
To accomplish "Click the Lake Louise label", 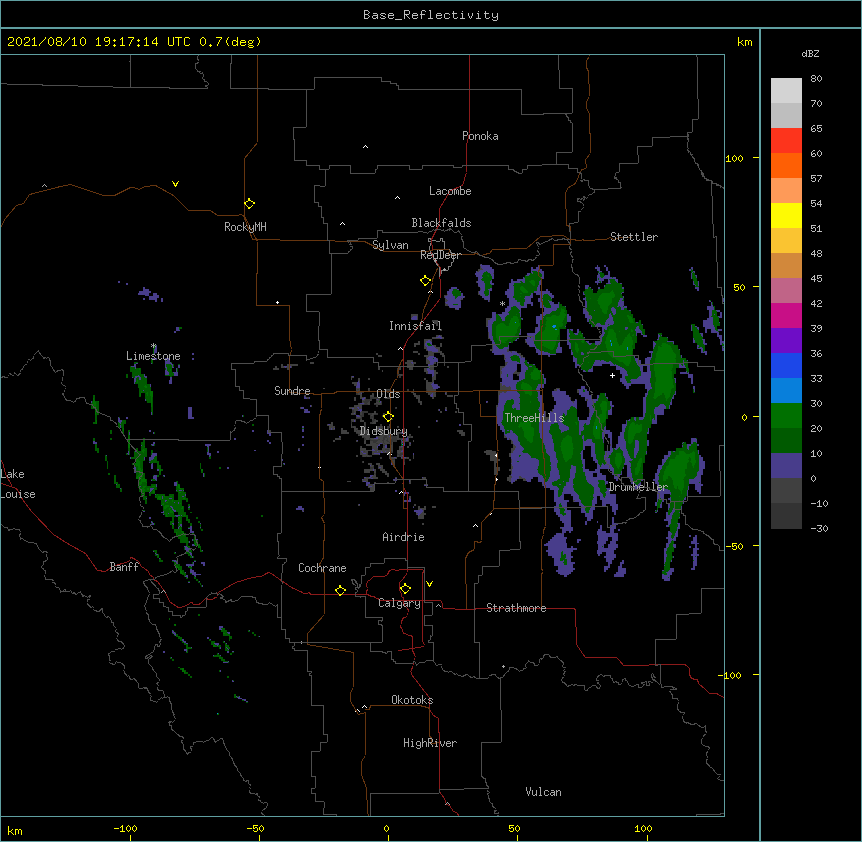I will [x=18, y=484].
